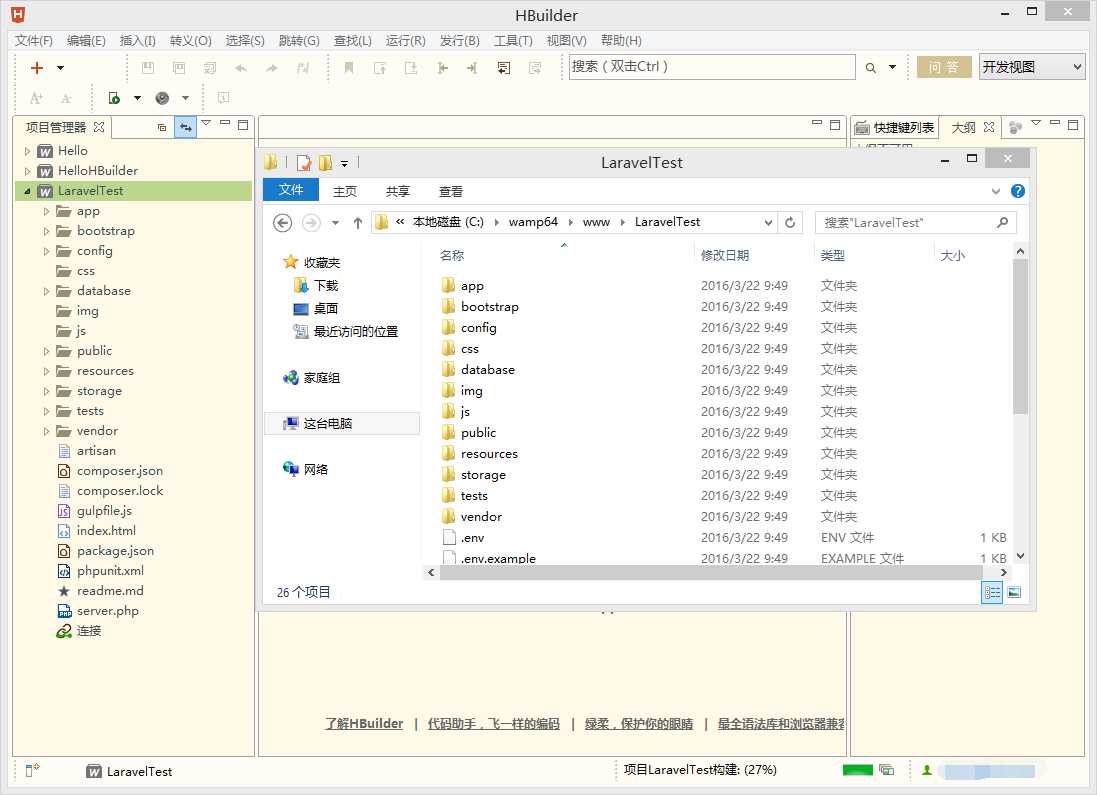Image resolution: width=1097 pixels, height=795 pixels.
Task: Click Explorer up-one-level arrow
Action: click(358, 223)
